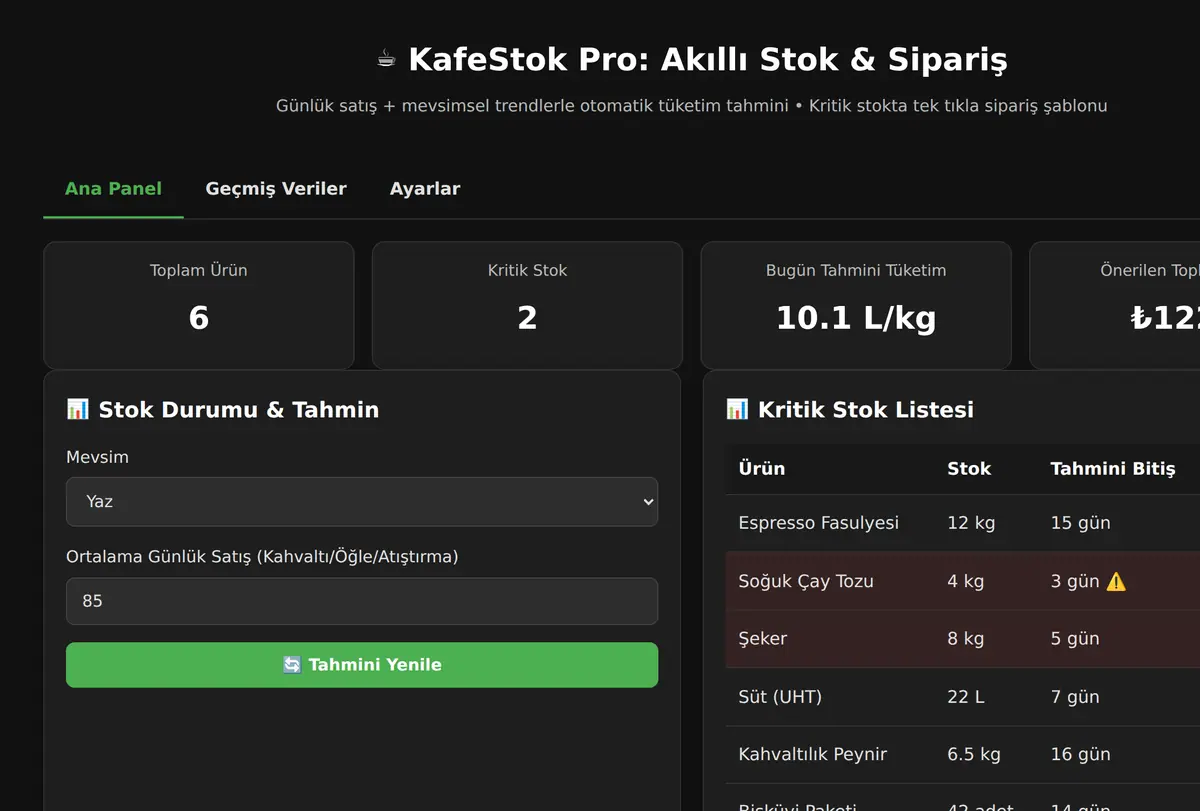1200x811 pixels.
Task: Click the Ürün column header
Action: [x=762, y=469]
